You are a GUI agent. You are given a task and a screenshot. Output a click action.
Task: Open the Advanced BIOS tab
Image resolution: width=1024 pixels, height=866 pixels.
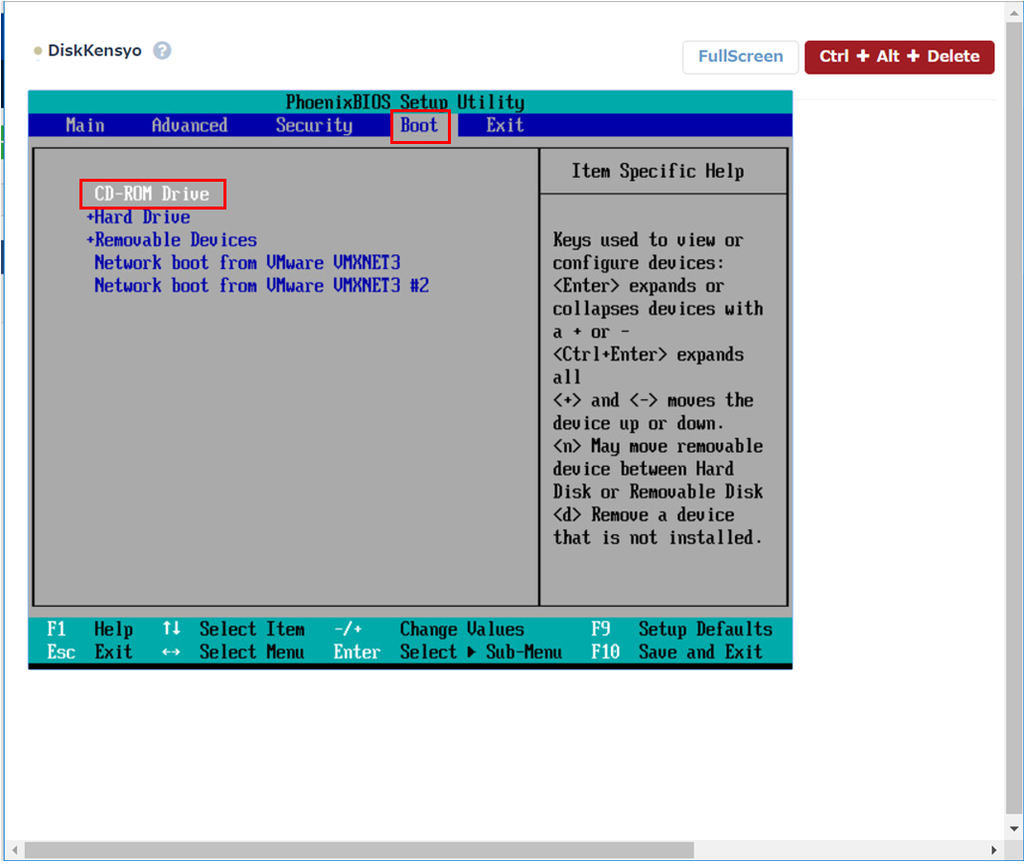189,125
